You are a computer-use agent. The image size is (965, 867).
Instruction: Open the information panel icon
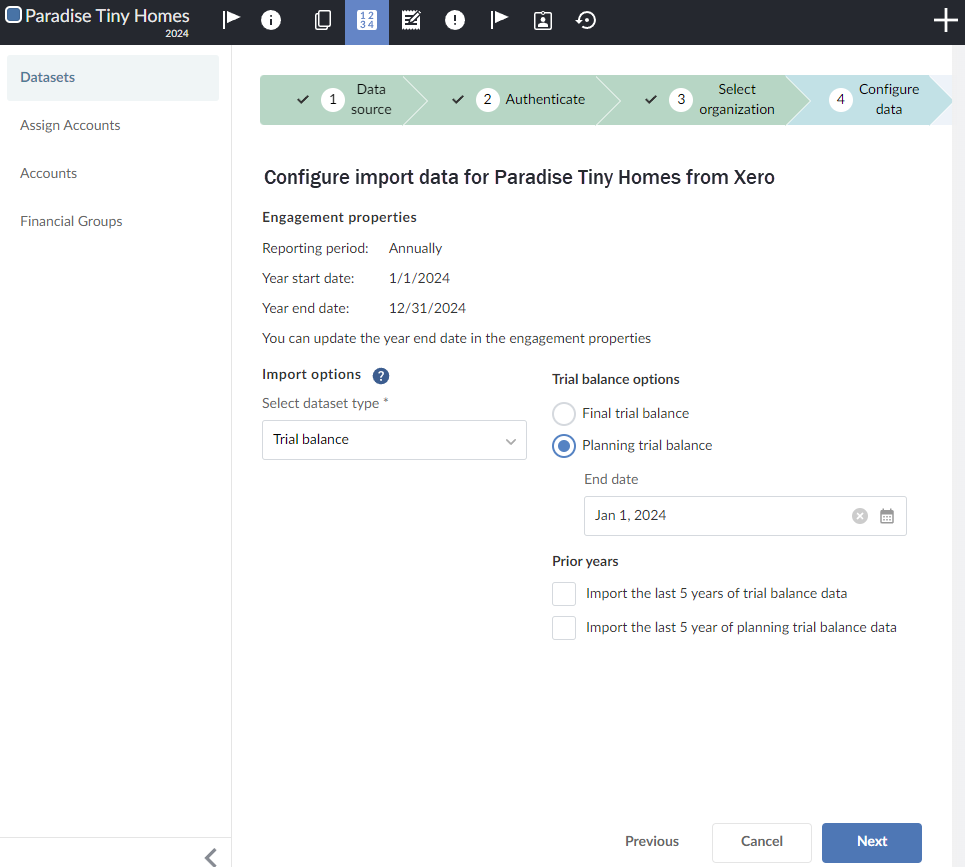pyautogui.click(x=271, y=19)
